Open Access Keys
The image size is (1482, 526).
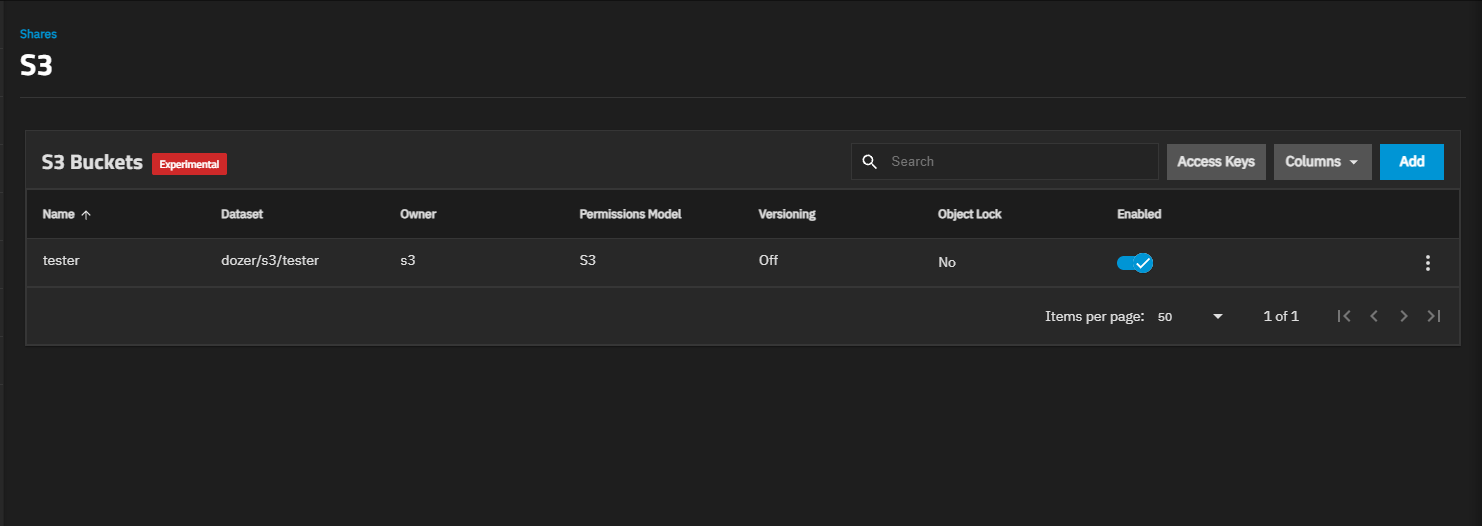(x=1216, y=162)
